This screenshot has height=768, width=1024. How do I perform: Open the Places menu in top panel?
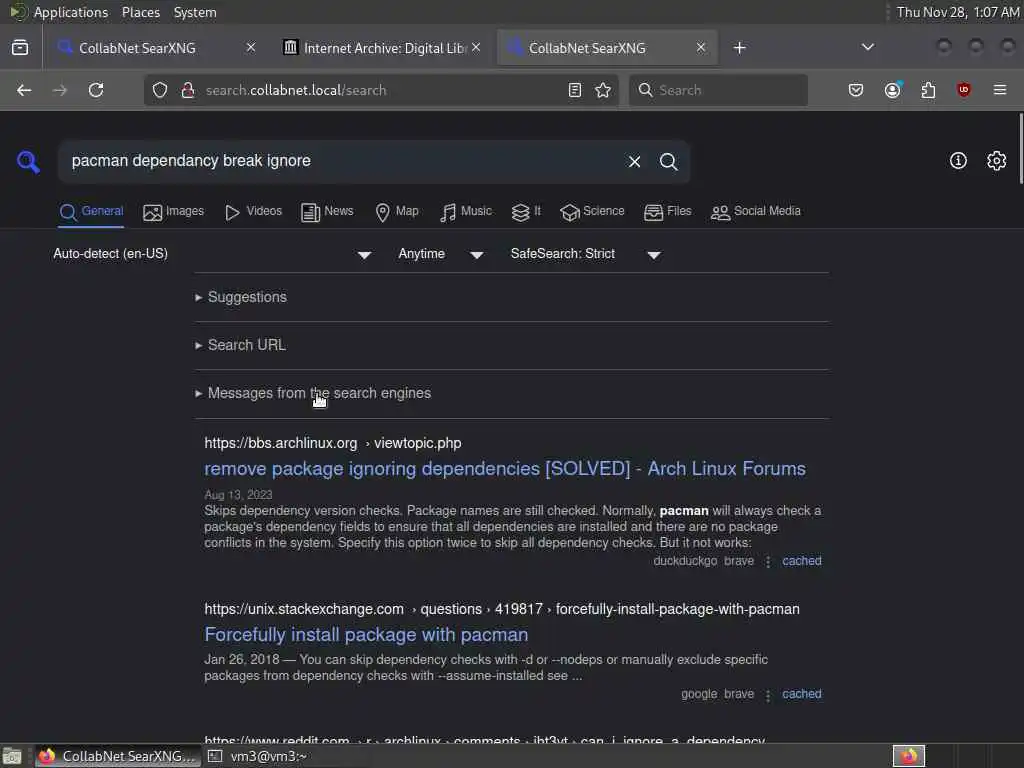[141, 12]
